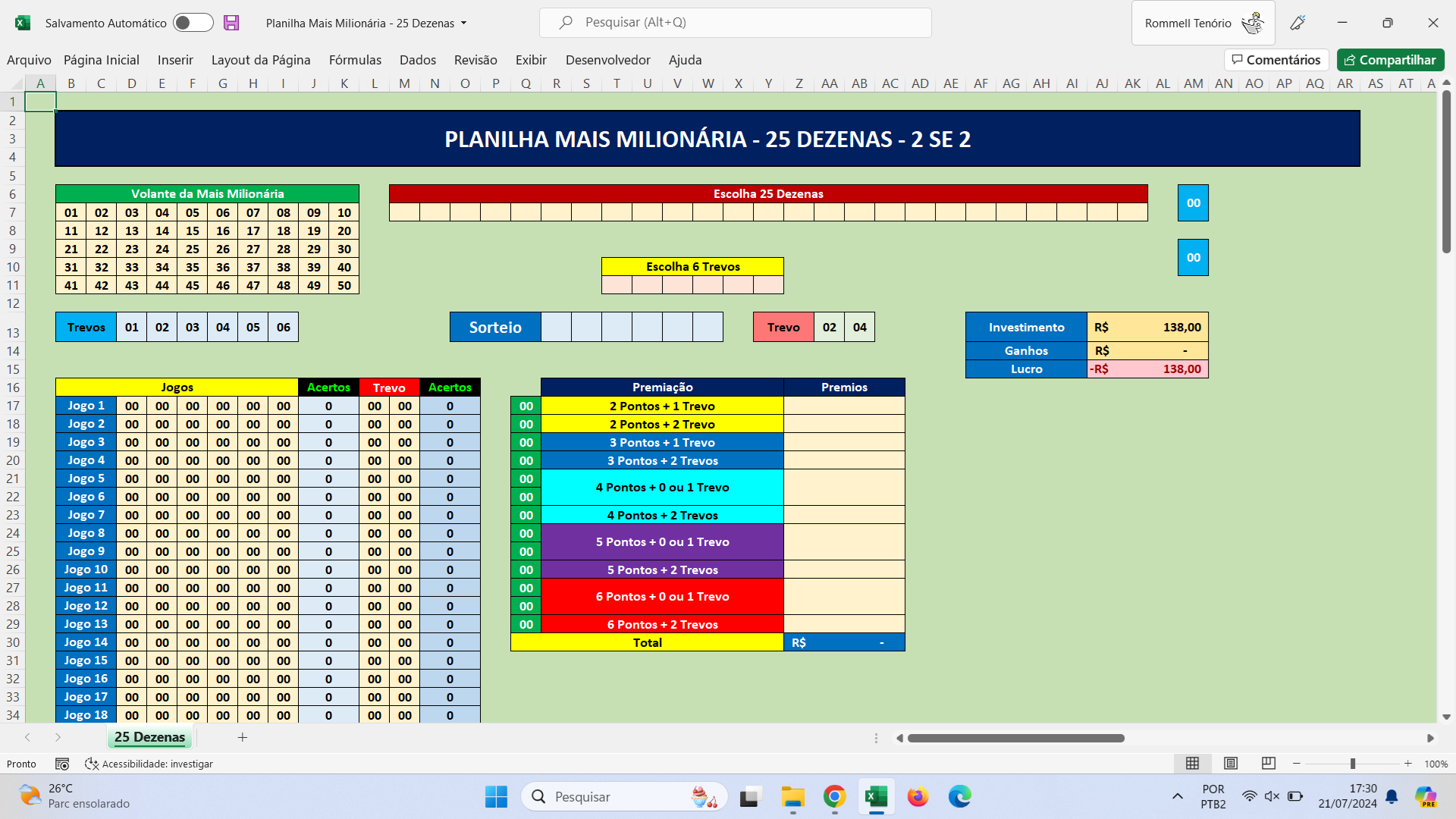Click the Trevo 04 result cell
This screenshot has height=819, width=1456.
tap(860, 327)
